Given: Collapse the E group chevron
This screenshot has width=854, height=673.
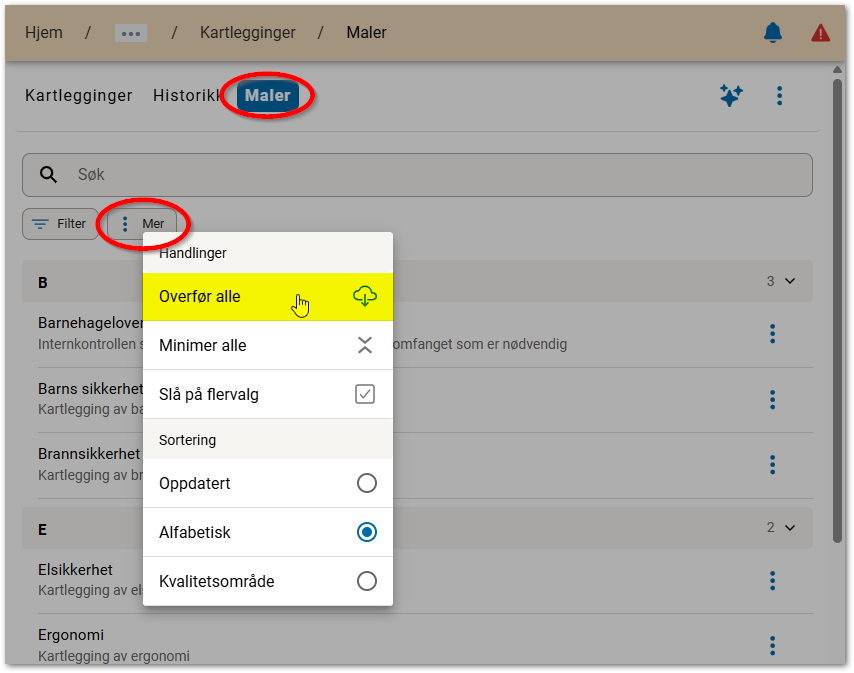Looking at the screenshot, I should [x=790, y=527].
